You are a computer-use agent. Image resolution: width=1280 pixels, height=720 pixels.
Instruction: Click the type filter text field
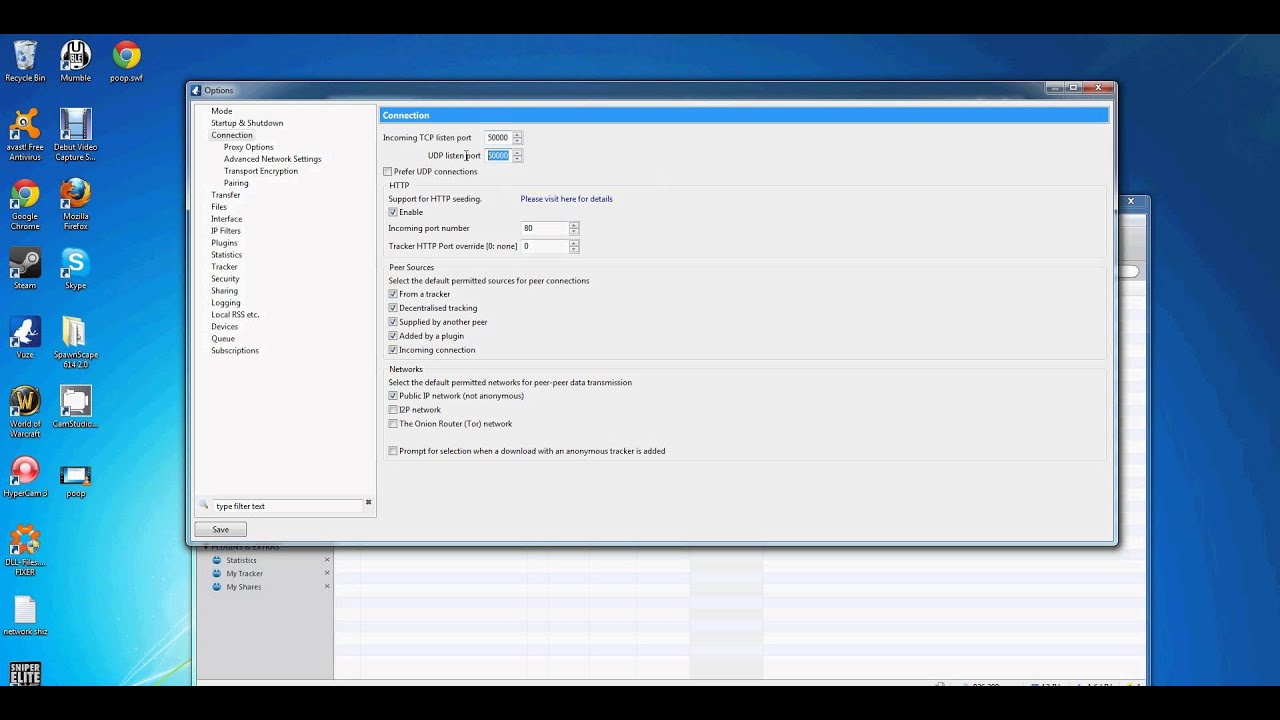point(288,506)
